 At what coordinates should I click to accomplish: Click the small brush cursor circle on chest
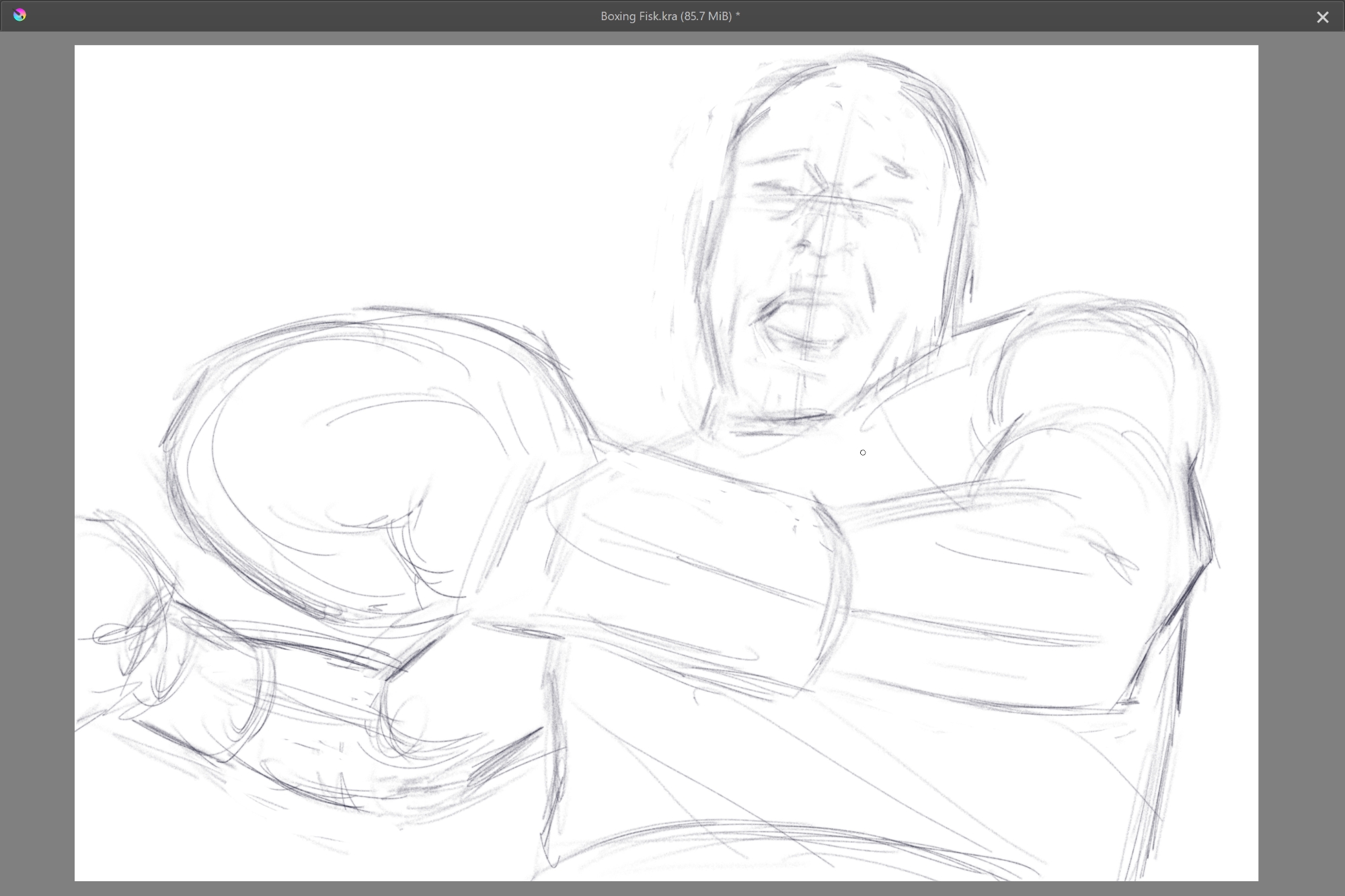click(863, 452)
